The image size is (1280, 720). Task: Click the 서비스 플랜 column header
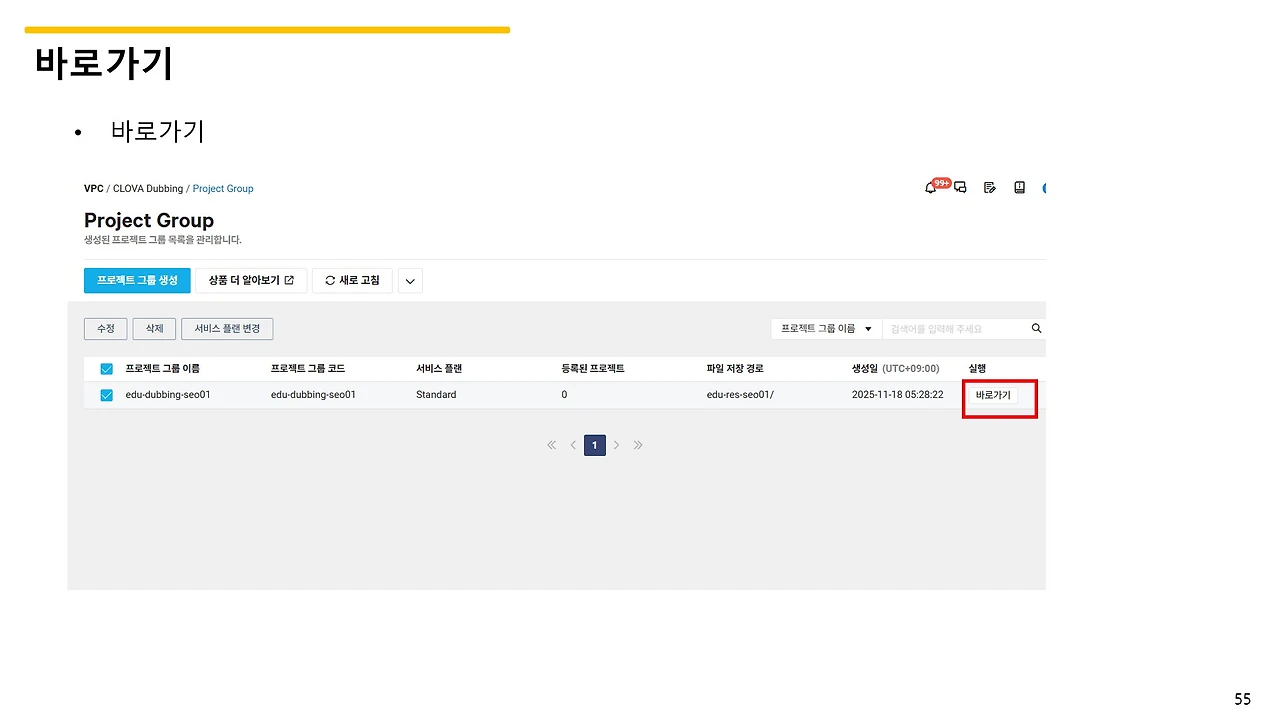pyautogui.click(x=439, y=369)
